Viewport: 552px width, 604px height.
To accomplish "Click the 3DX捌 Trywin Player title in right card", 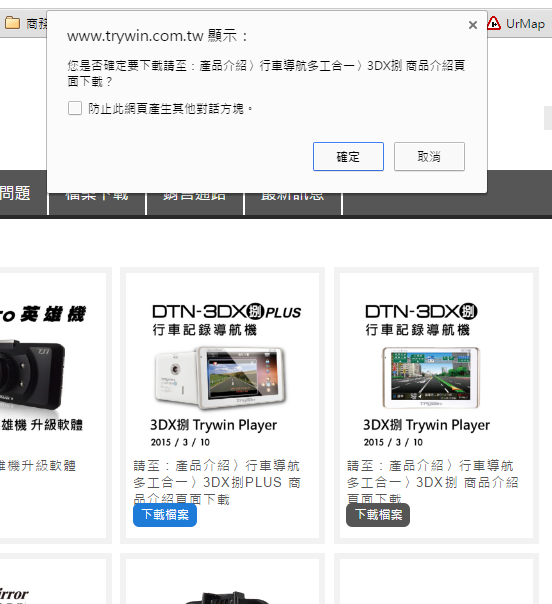I will coord(426,425).
